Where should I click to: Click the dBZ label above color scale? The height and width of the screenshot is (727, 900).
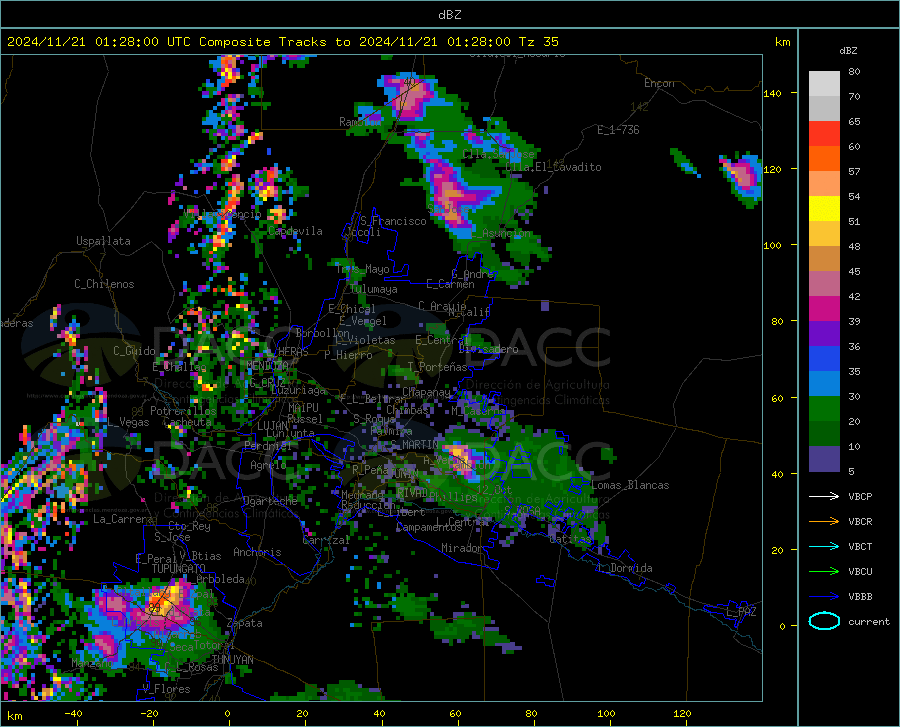(848, 50)
